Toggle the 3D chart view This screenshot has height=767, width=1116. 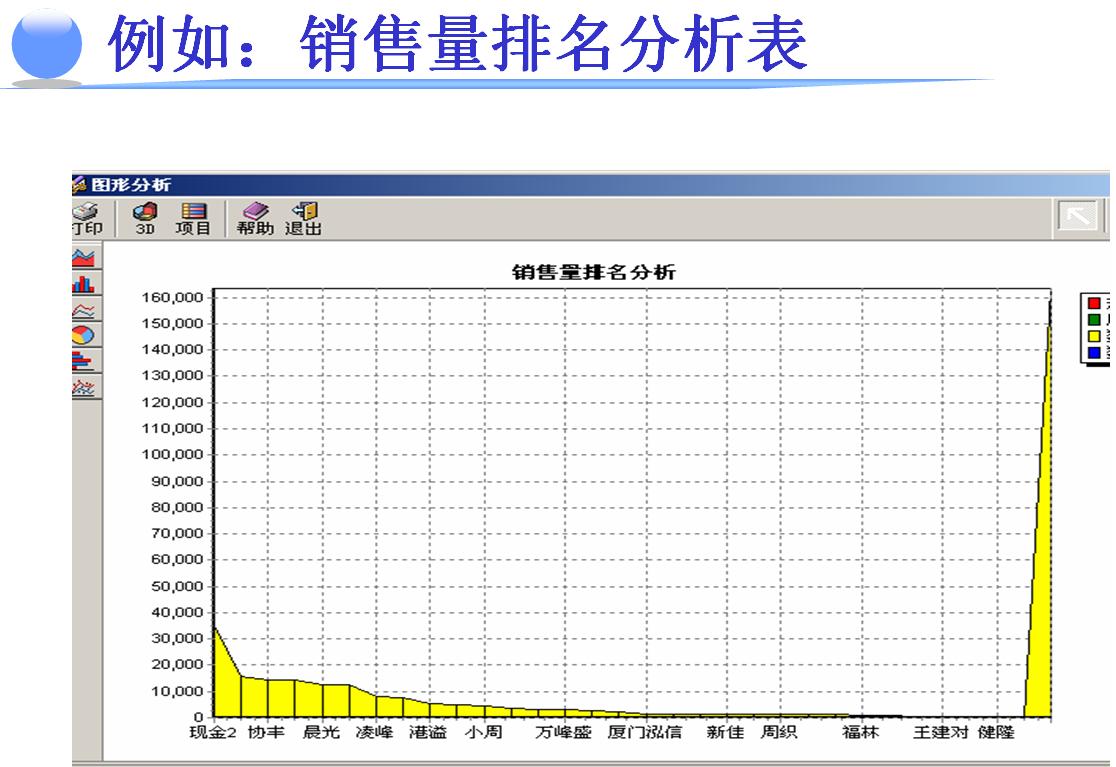[144, 218]
